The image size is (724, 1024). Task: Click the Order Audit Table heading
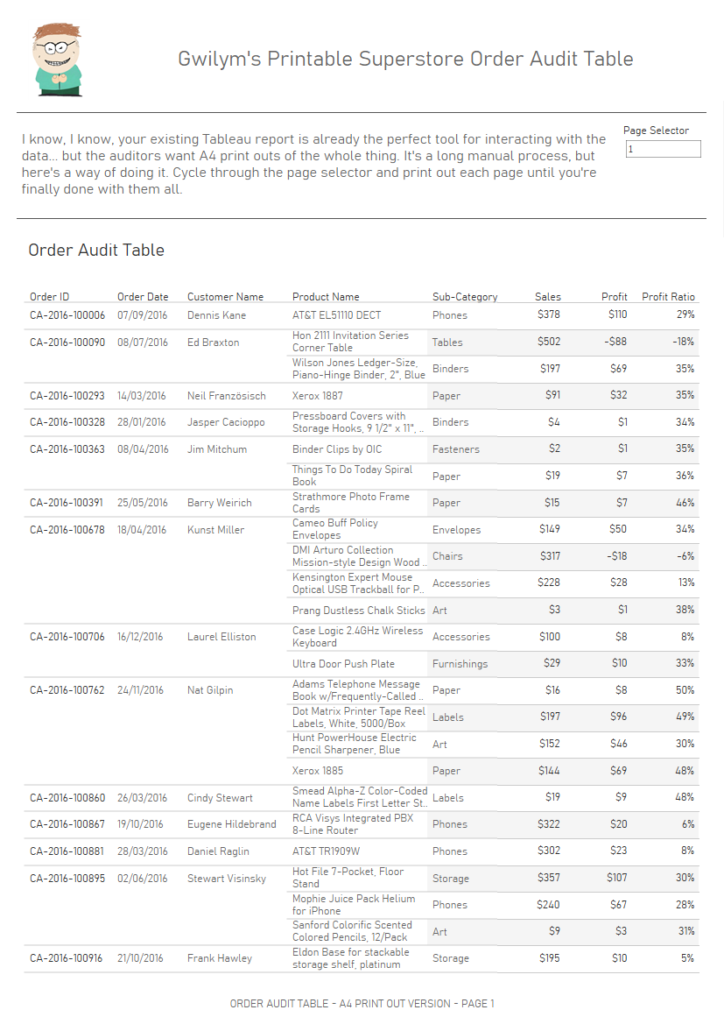tap(96, 250)
